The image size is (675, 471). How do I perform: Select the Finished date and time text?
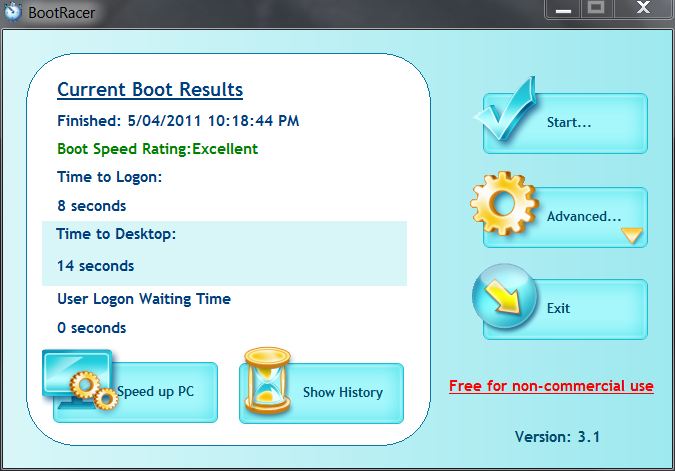pyautogui.click(x=178, y=121)
